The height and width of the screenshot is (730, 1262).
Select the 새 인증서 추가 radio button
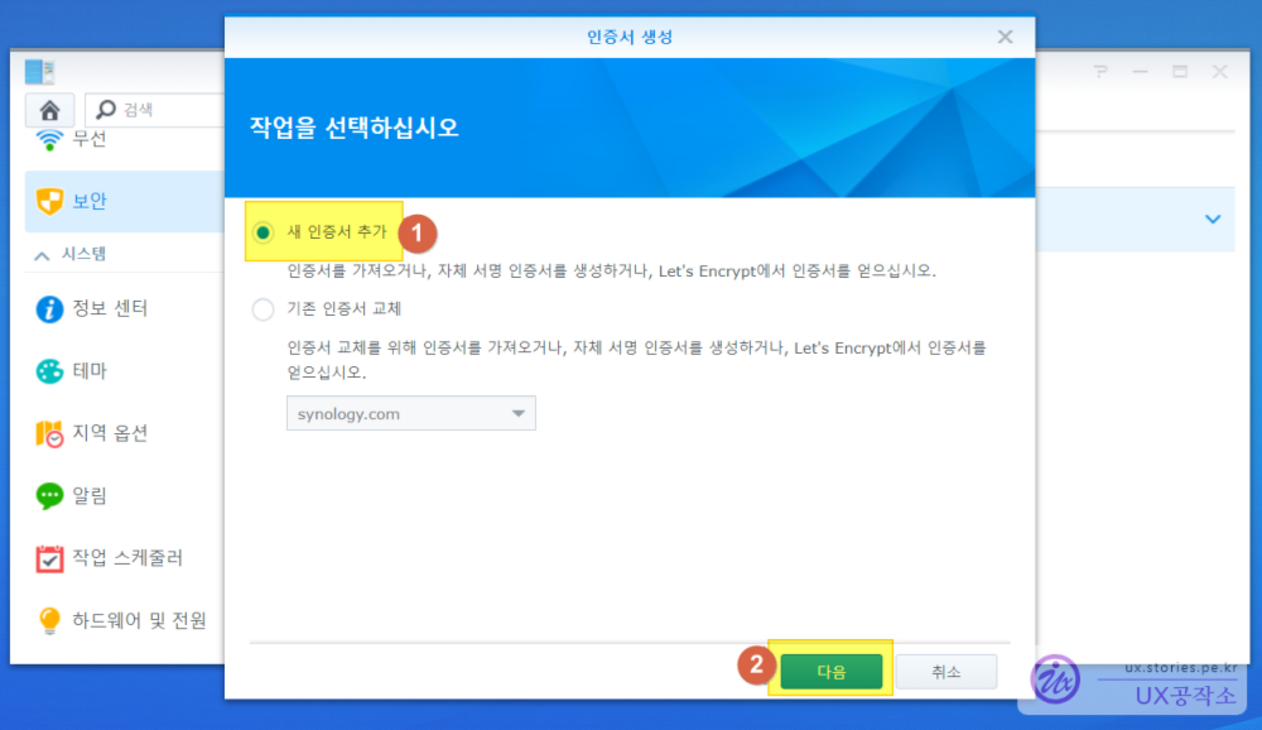click(x=263, y=233)
